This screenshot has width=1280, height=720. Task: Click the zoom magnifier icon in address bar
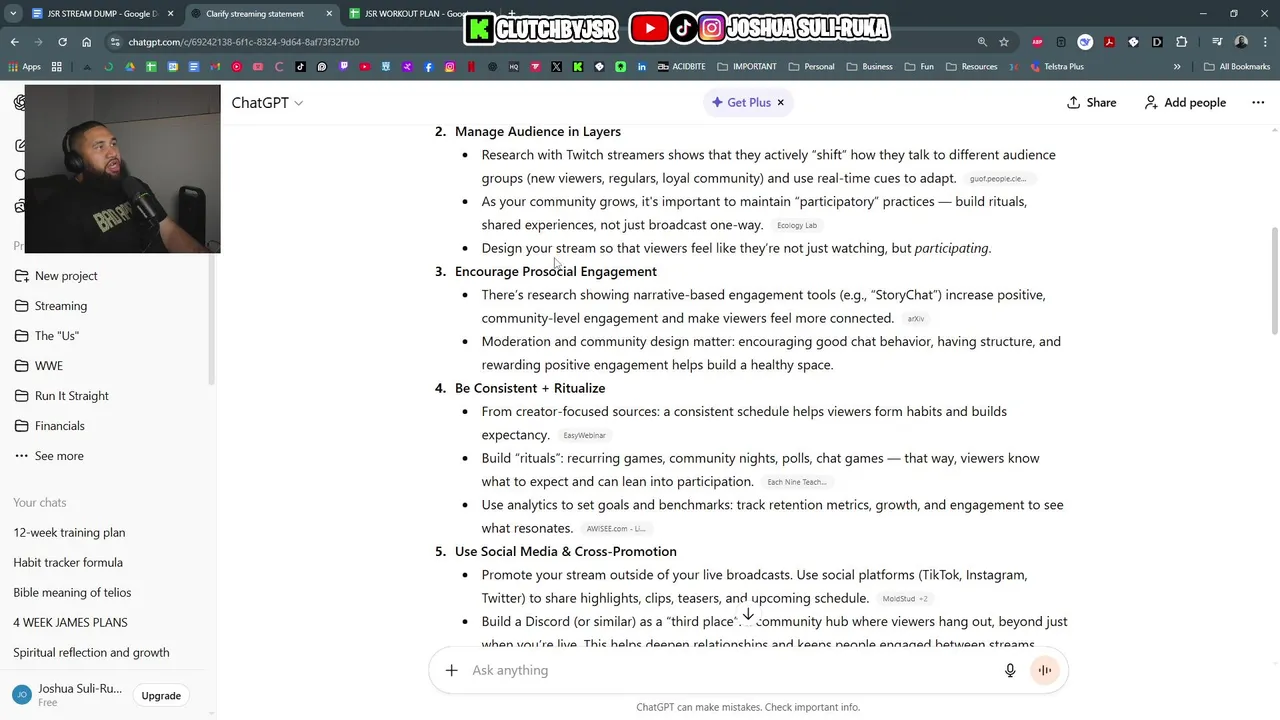(x=982, y=42)
